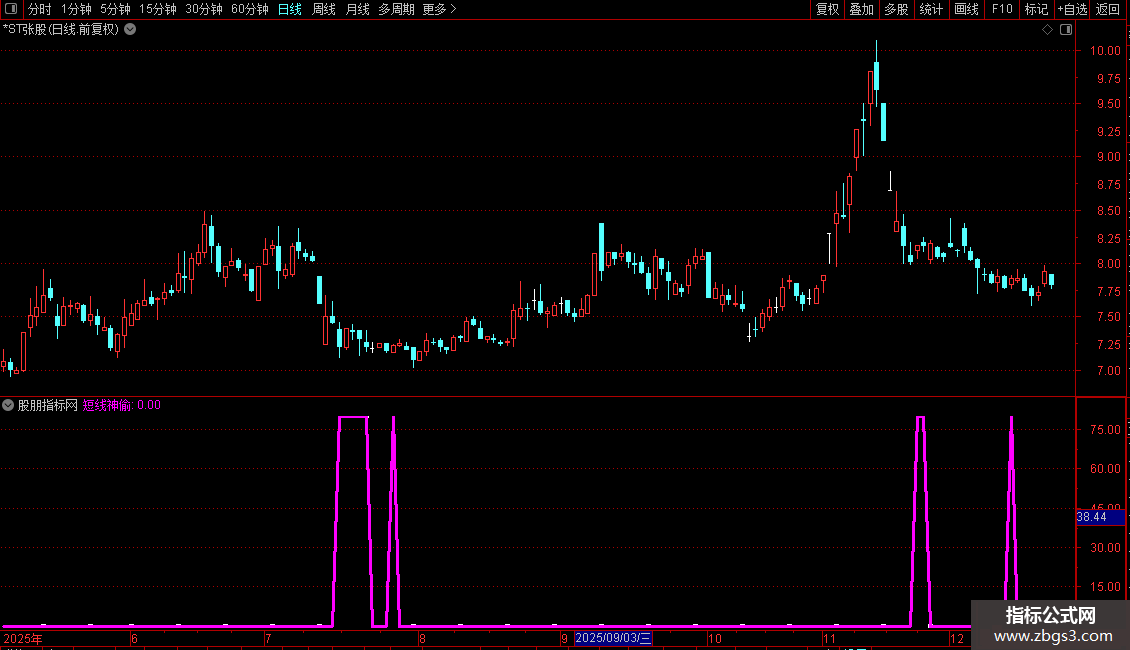
Task: Open F10 company info
Action: click(x=1002, y=9)
